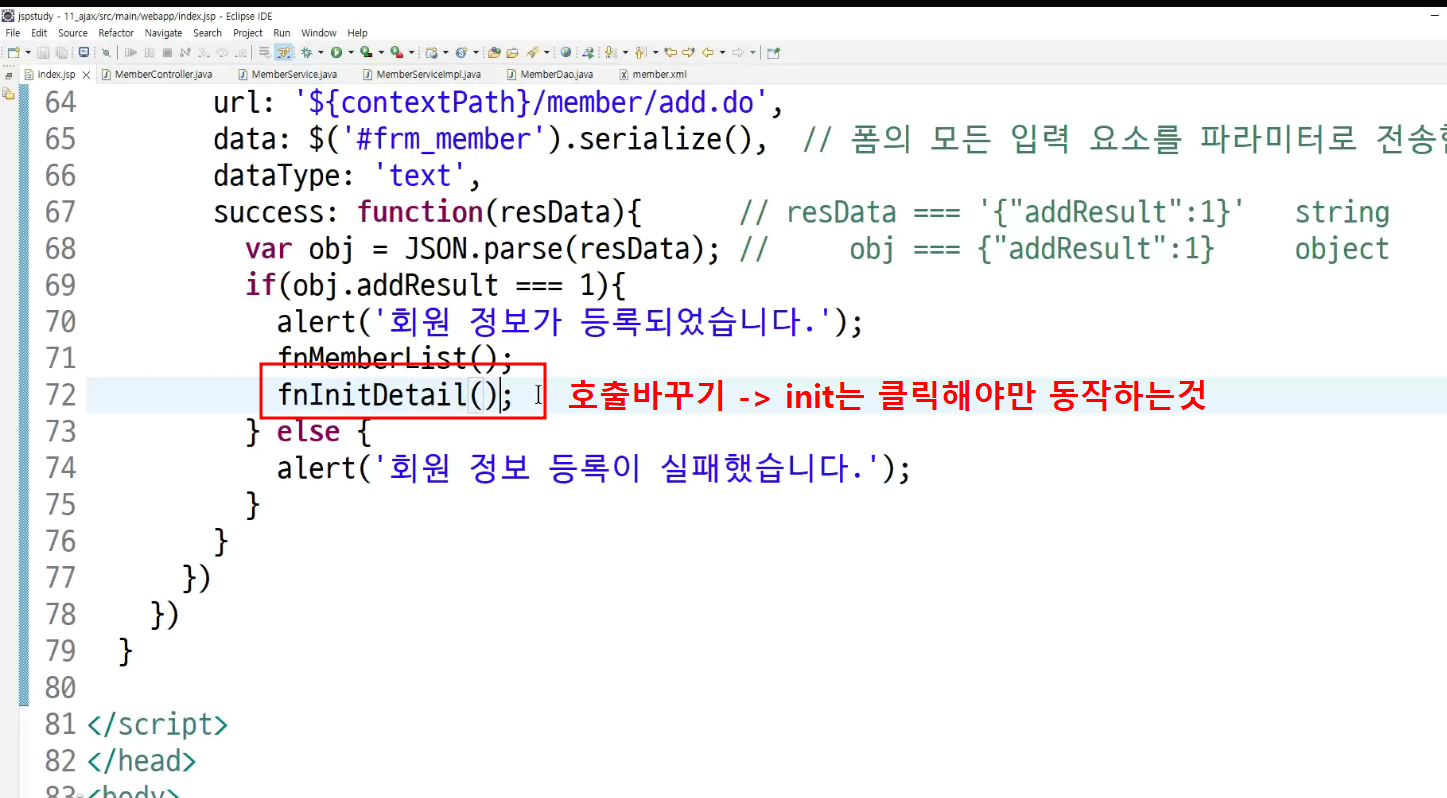
Task: Click the green bug Debug icon
Action: click(306, 52)
